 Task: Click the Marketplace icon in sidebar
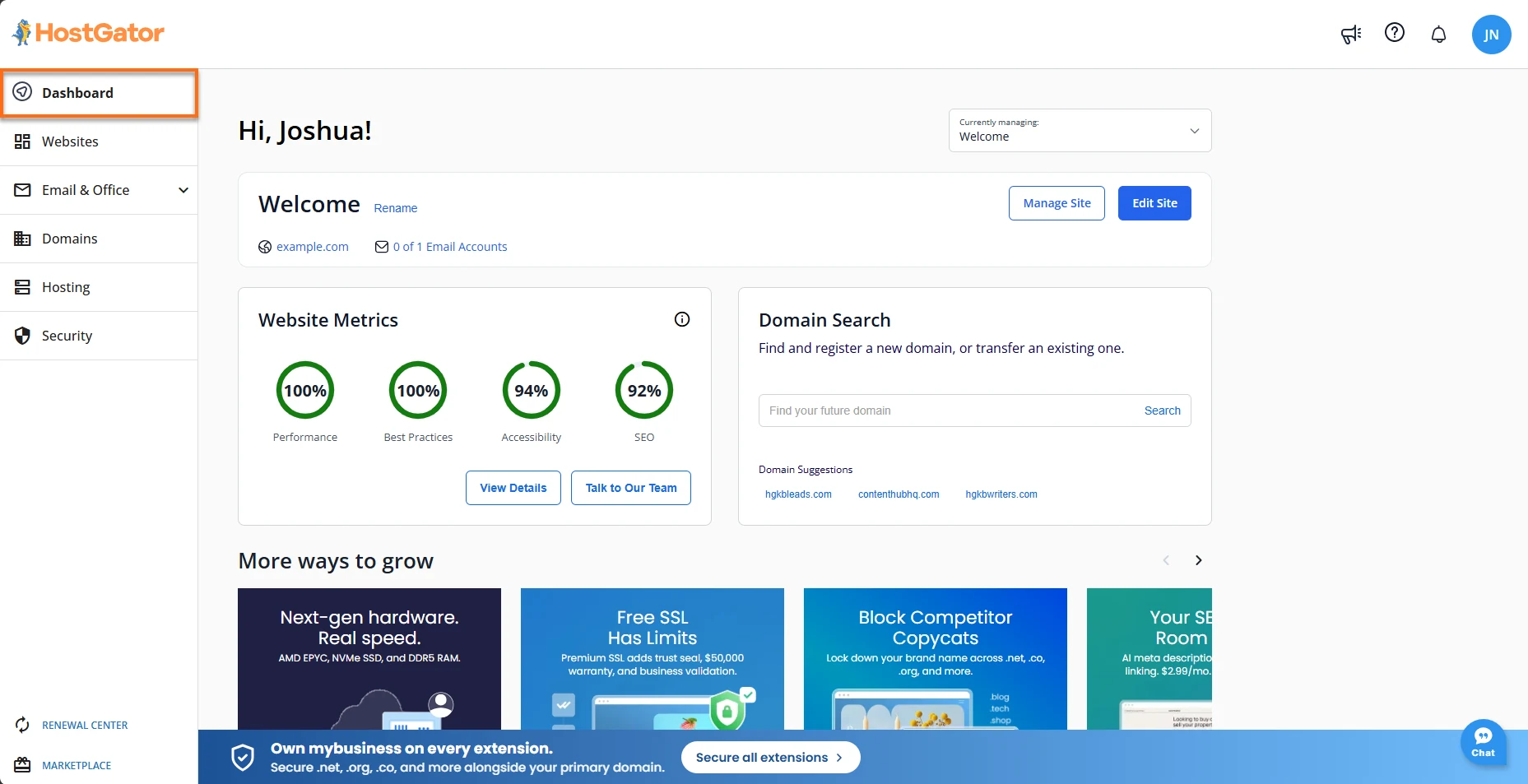click(x=23, y=765)
